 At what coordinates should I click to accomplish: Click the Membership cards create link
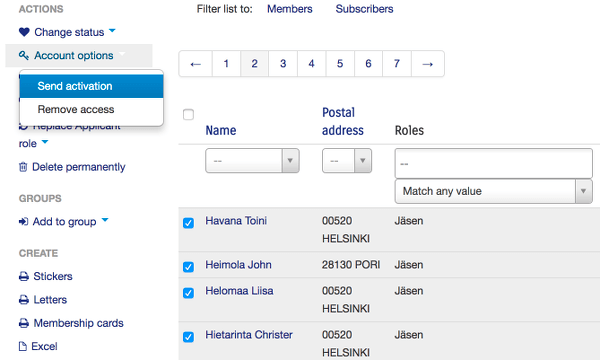click(78, 323)
